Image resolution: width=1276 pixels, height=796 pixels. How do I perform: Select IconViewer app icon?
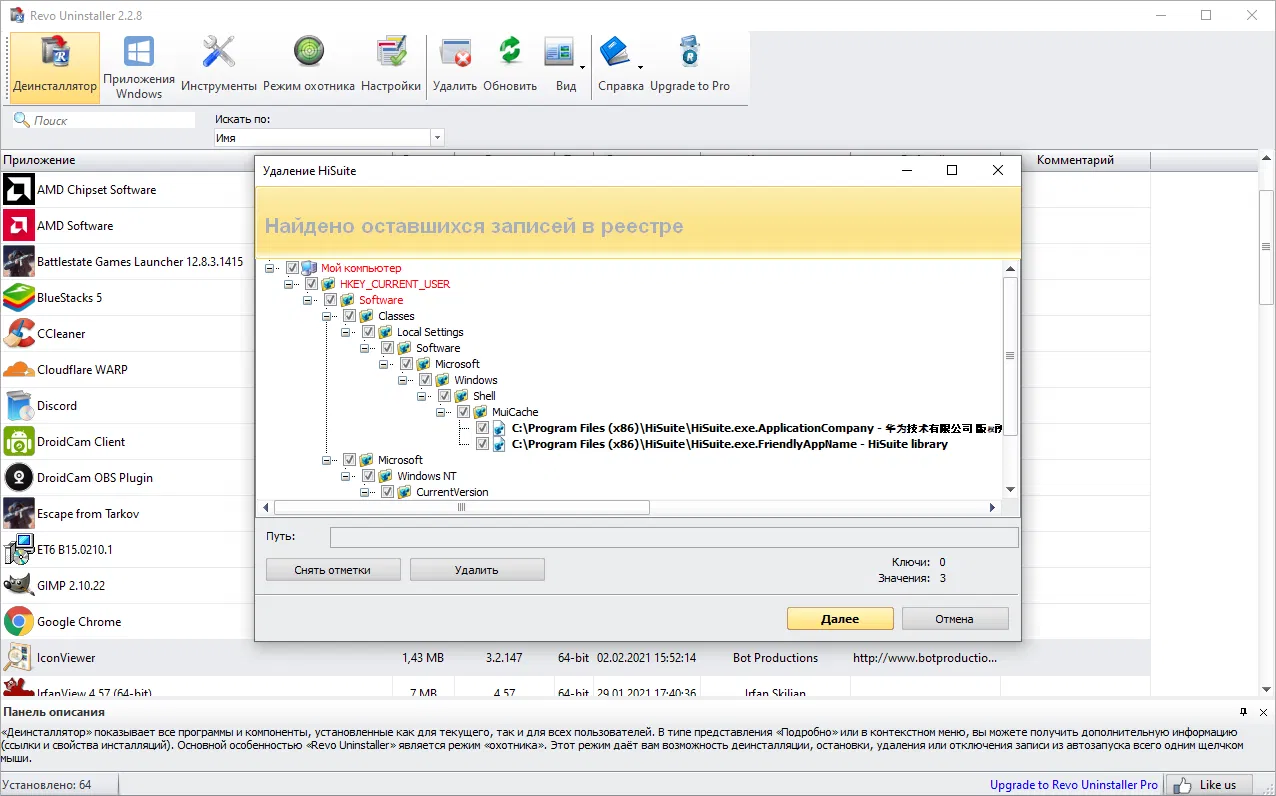click(19, 658)
